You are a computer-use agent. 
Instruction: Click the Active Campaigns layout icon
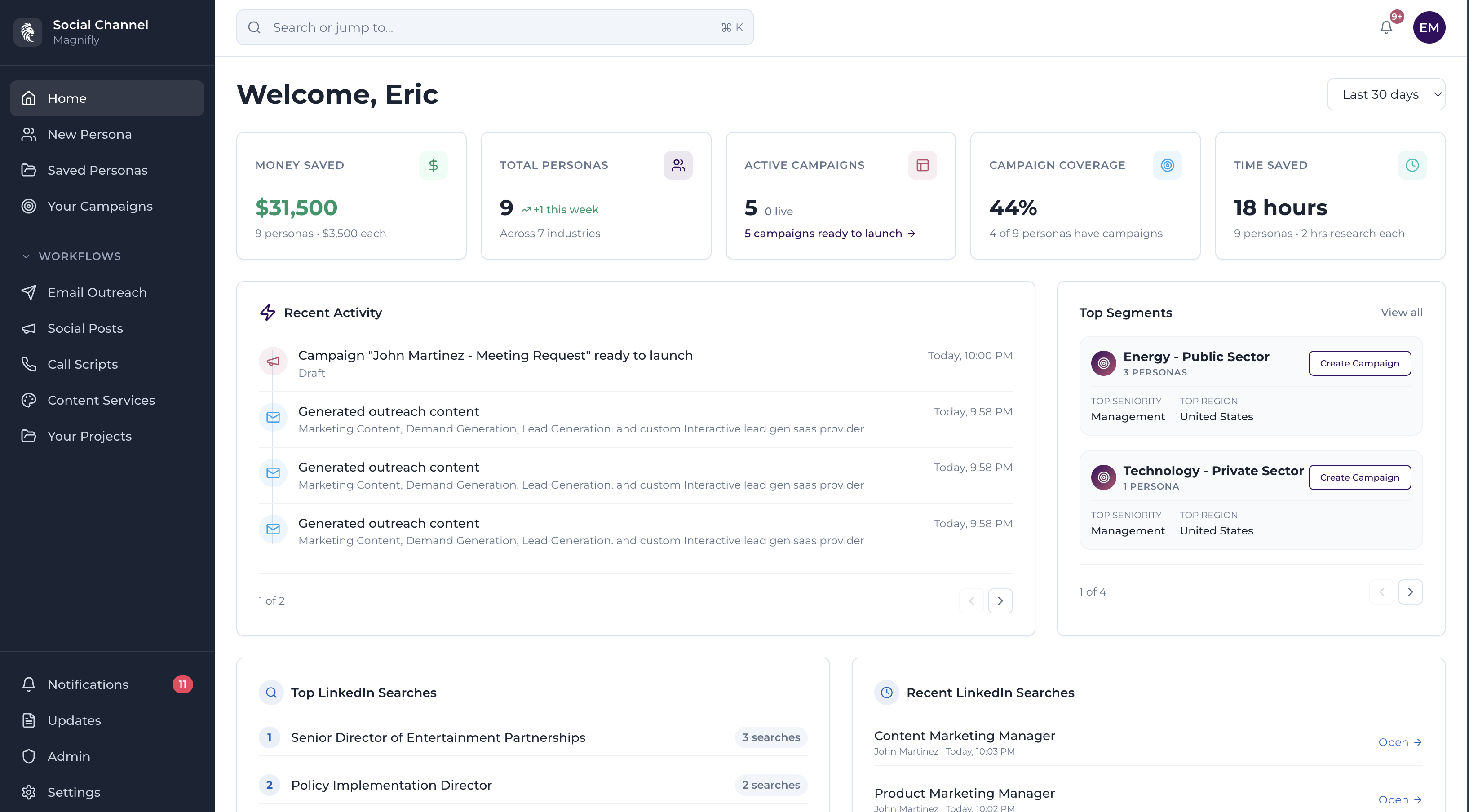922,165
